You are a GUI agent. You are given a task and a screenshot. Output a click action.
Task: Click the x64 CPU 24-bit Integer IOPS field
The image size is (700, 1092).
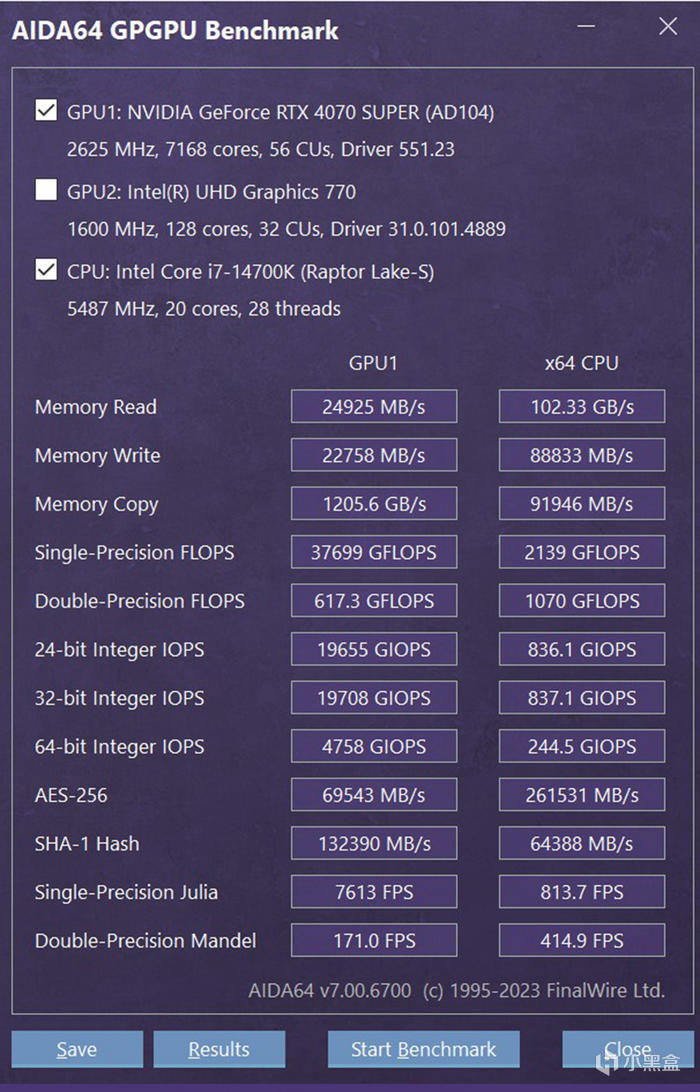coord(581,650)
